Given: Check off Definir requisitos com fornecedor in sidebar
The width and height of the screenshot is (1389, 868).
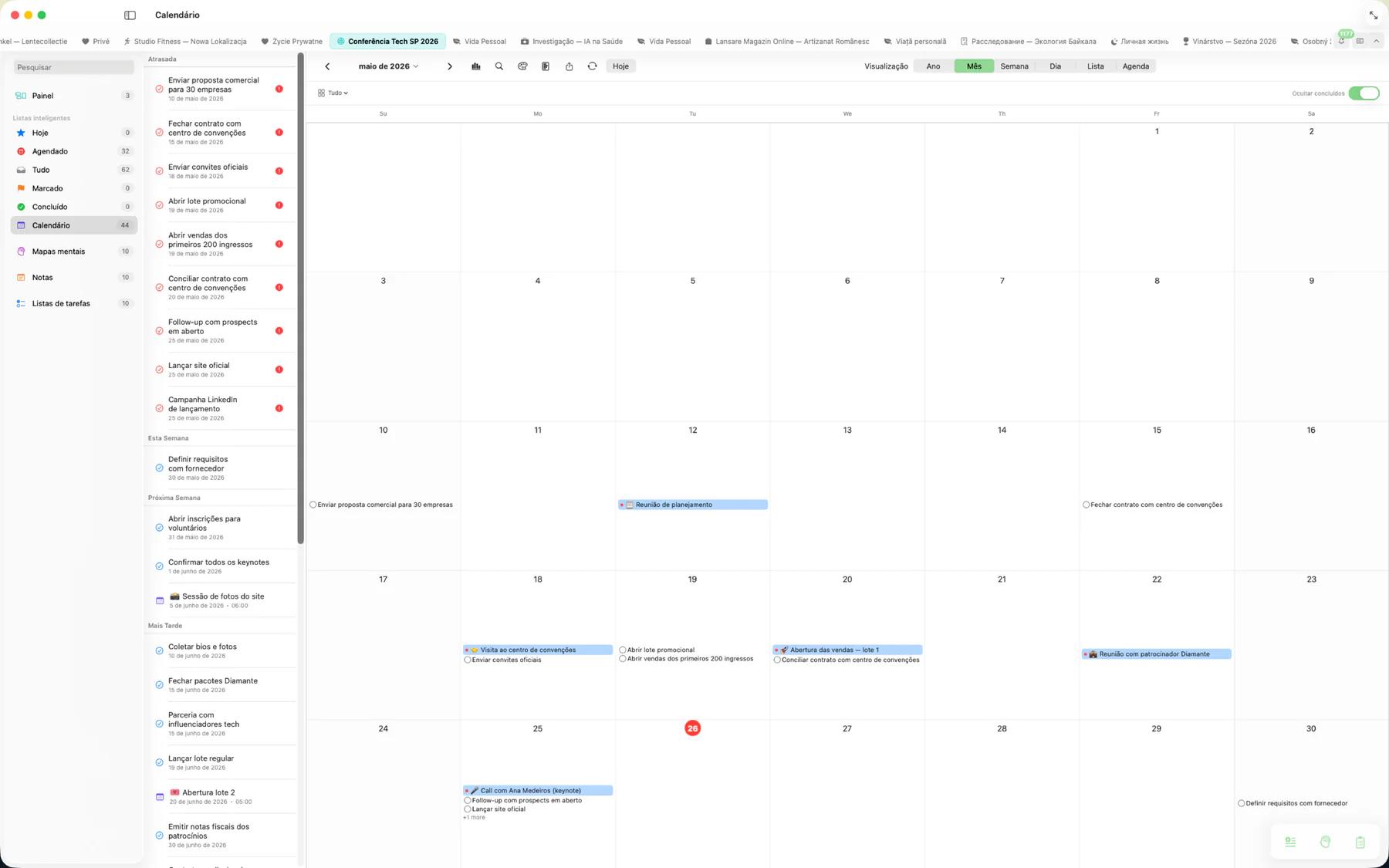Looking at the screenshot, I should pyautogui.click(x=159, y=468).
